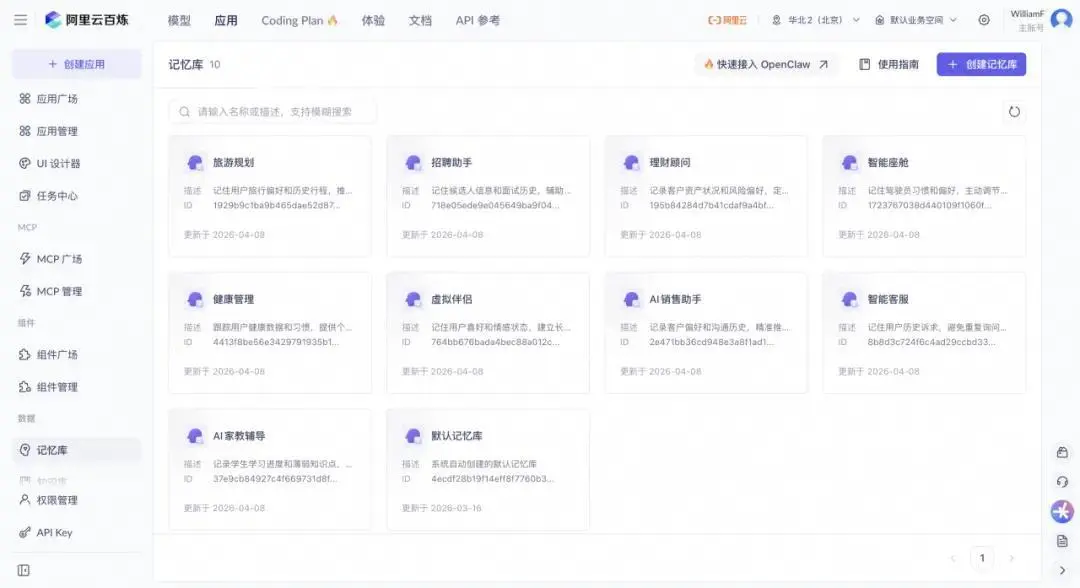Click the 使用指南 button
Viewport: 1080px width, 588px height.
(x=889, y=64)
